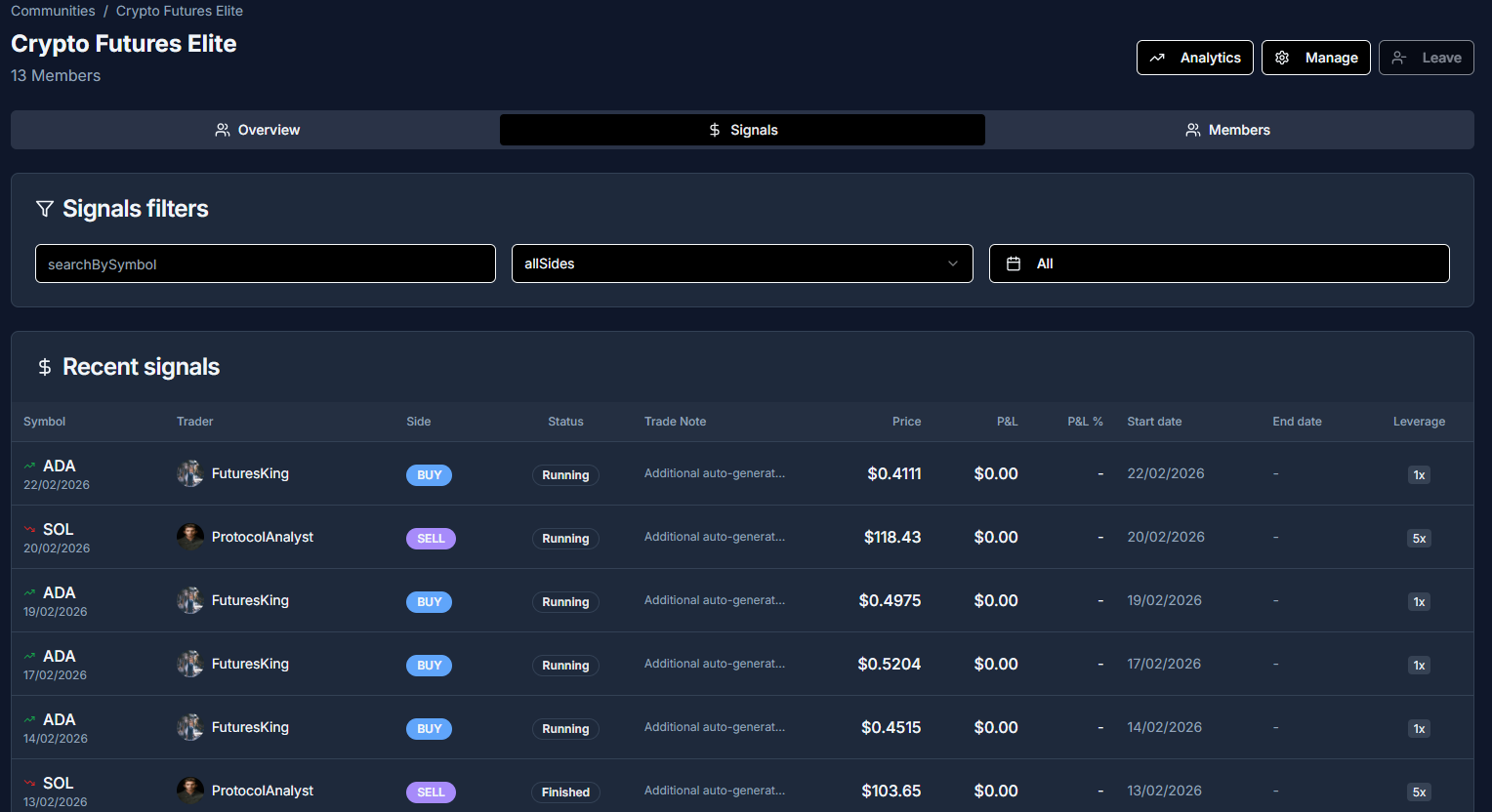Viewport: 1492px width, 812px height.
Task: Open the date range filter labeled All
Action: click(1219, 263)
